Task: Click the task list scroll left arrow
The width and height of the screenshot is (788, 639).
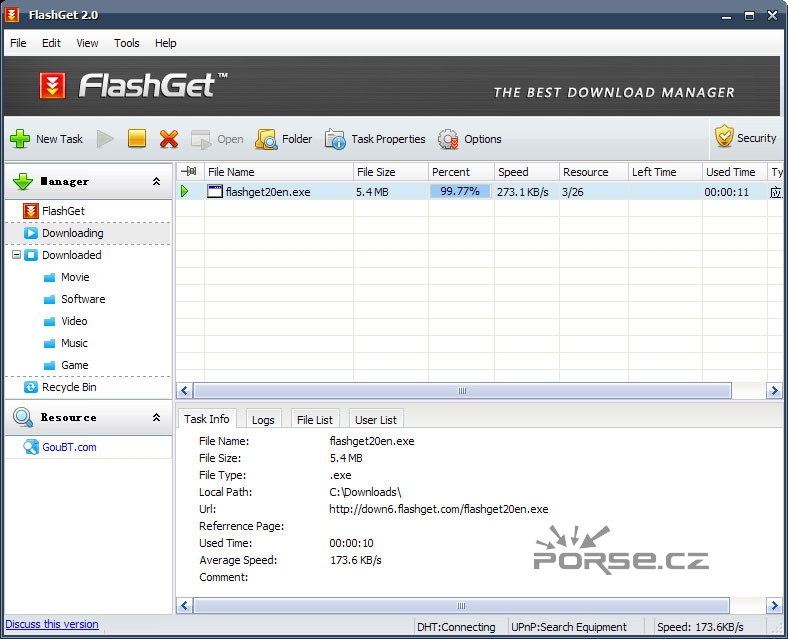Action: [184, 390]
